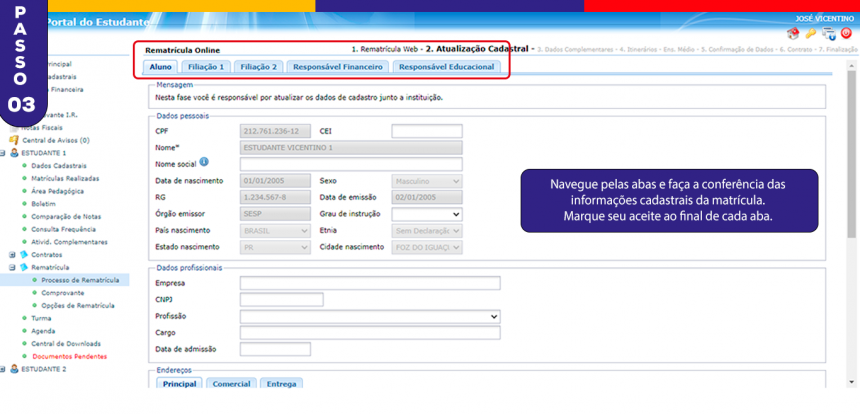The height and width of the screenshot is (414, 860).
Task: Click the Nome social info icon
Action: [x=203, y=162]
